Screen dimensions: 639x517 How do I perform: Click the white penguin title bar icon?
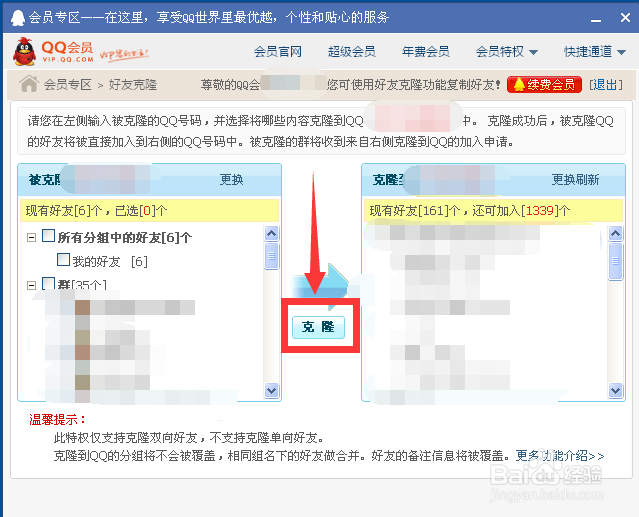pyautogui.click(x=18, y=18)
